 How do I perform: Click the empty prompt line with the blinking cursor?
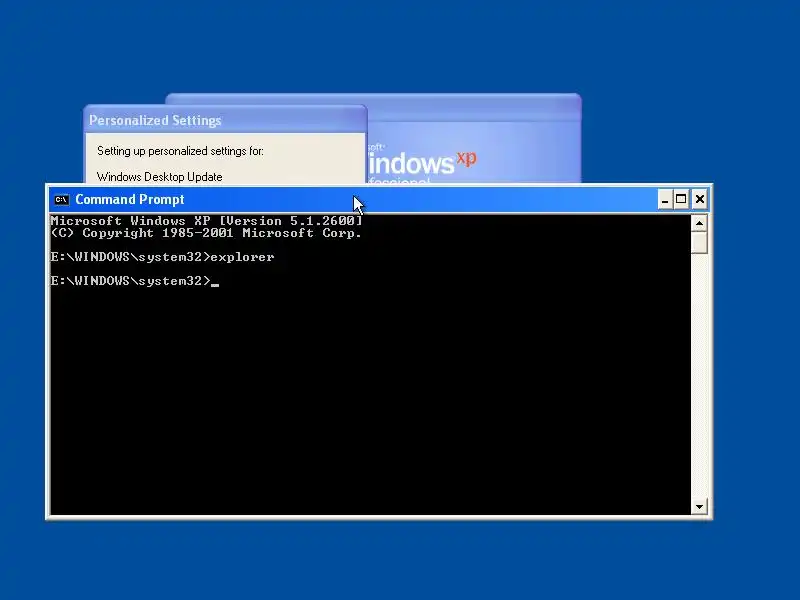coord(135,281)
